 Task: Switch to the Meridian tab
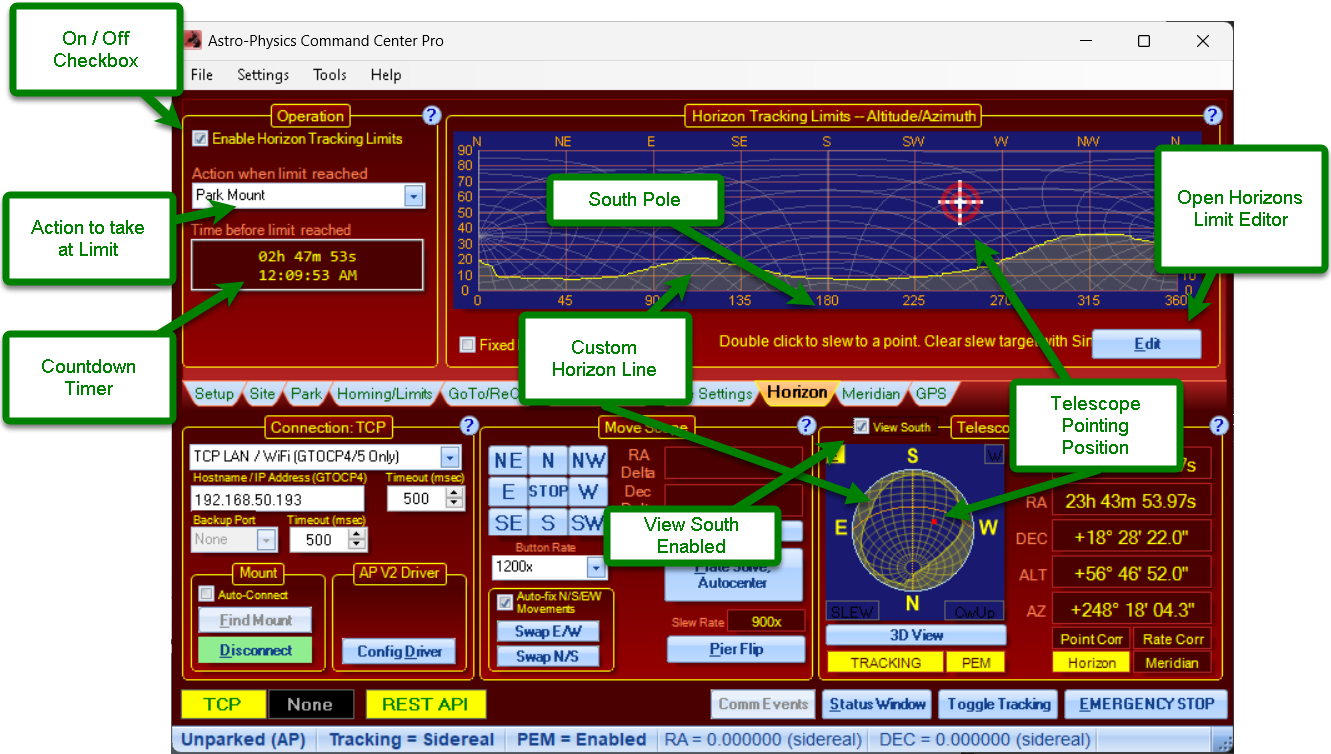point(871,394)
